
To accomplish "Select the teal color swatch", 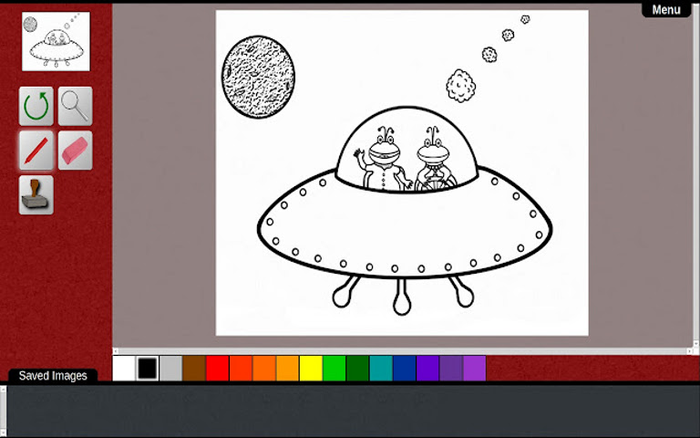I will pyautogui.click(x=381, y=368).
